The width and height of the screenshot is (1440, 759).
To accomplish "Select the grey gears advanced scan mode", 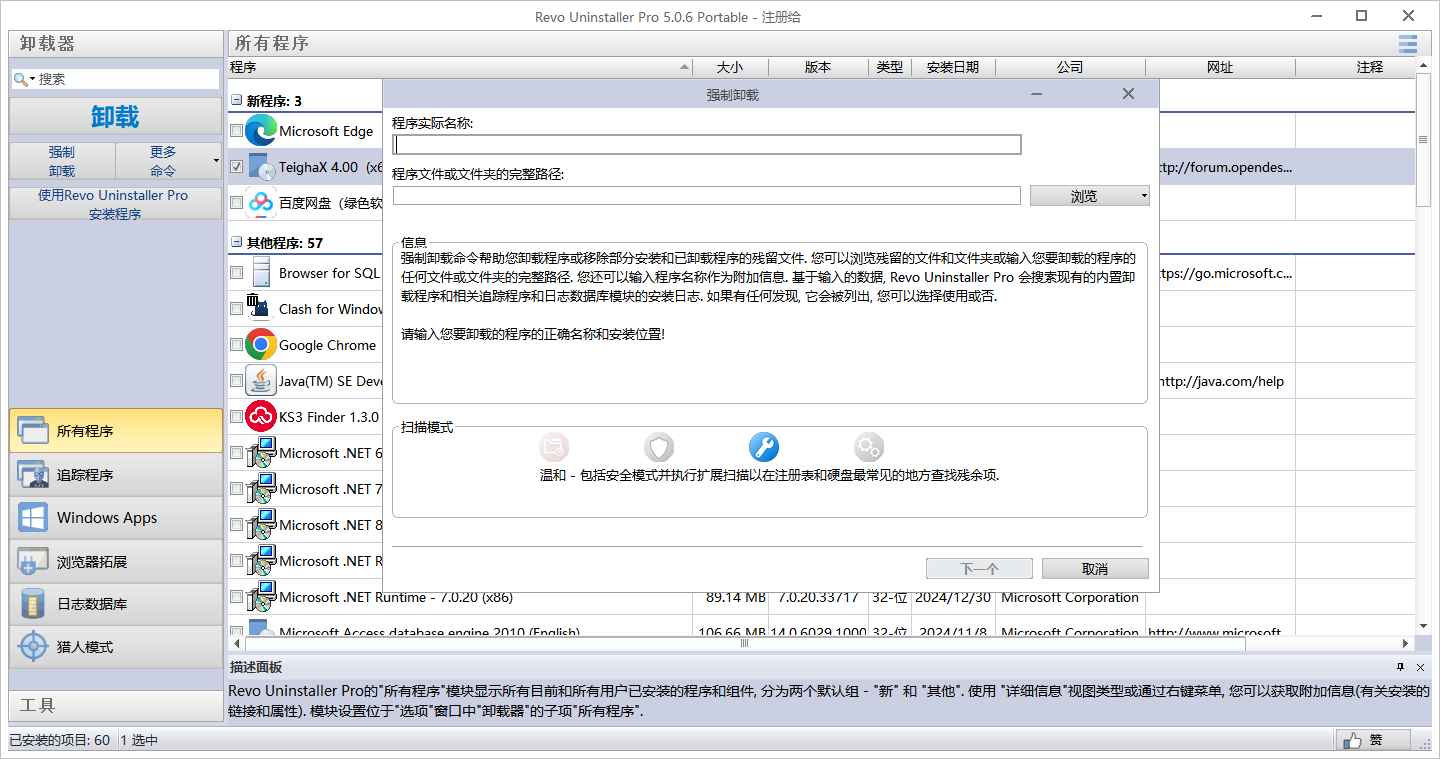I will [868, 446].
